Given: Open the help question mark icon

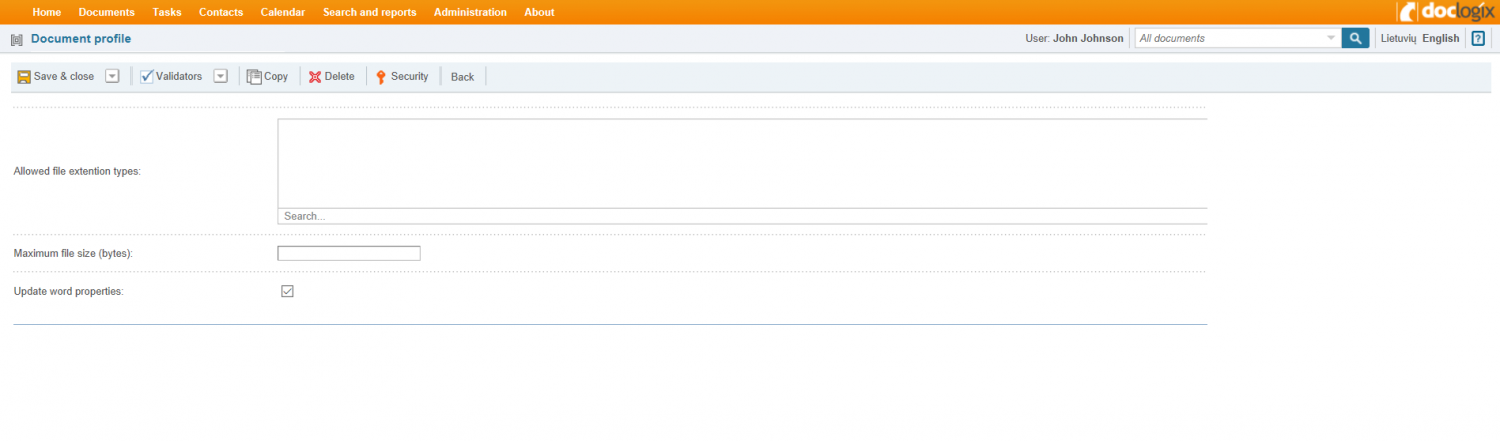Looking at the screenshot, I should tap(1478, 39).
